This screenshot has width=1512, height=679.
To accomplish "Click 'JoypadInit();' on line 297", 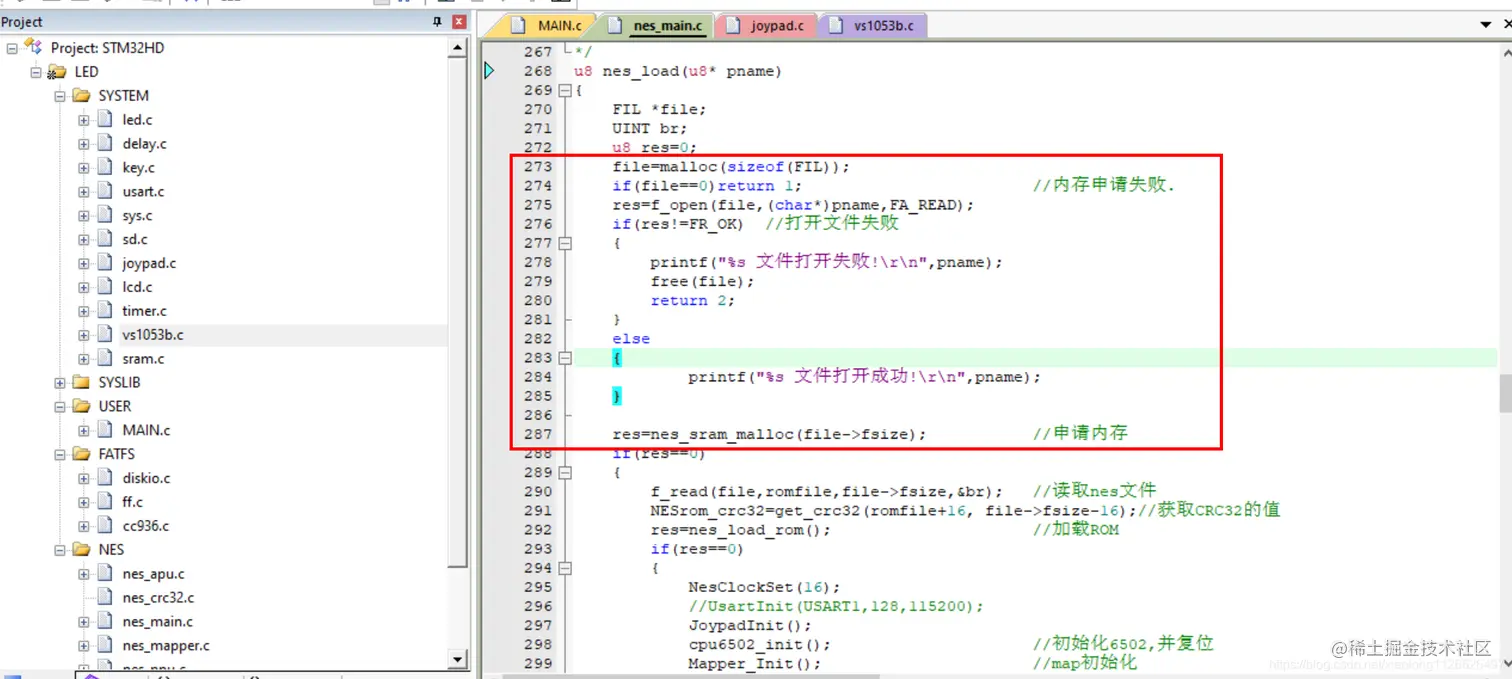I will coord(750,625).
